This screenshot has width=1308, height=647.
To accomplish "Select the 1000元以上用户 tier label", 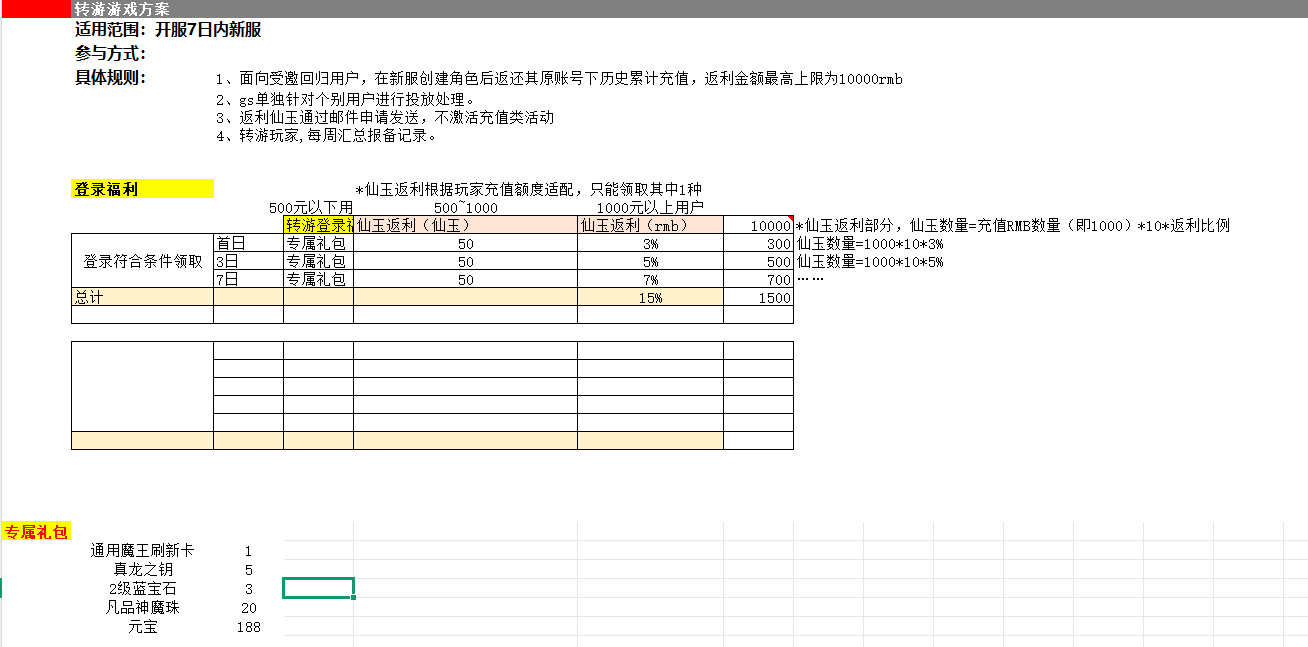I will (650, 207).
